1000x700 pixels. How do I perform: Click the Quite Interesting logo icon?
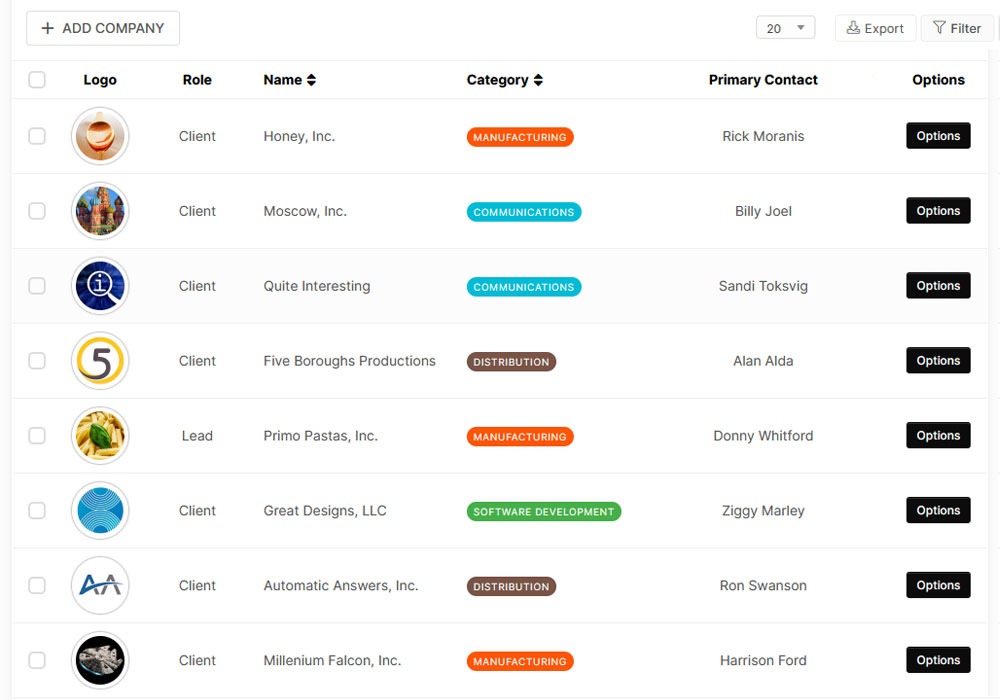point(100,286)
